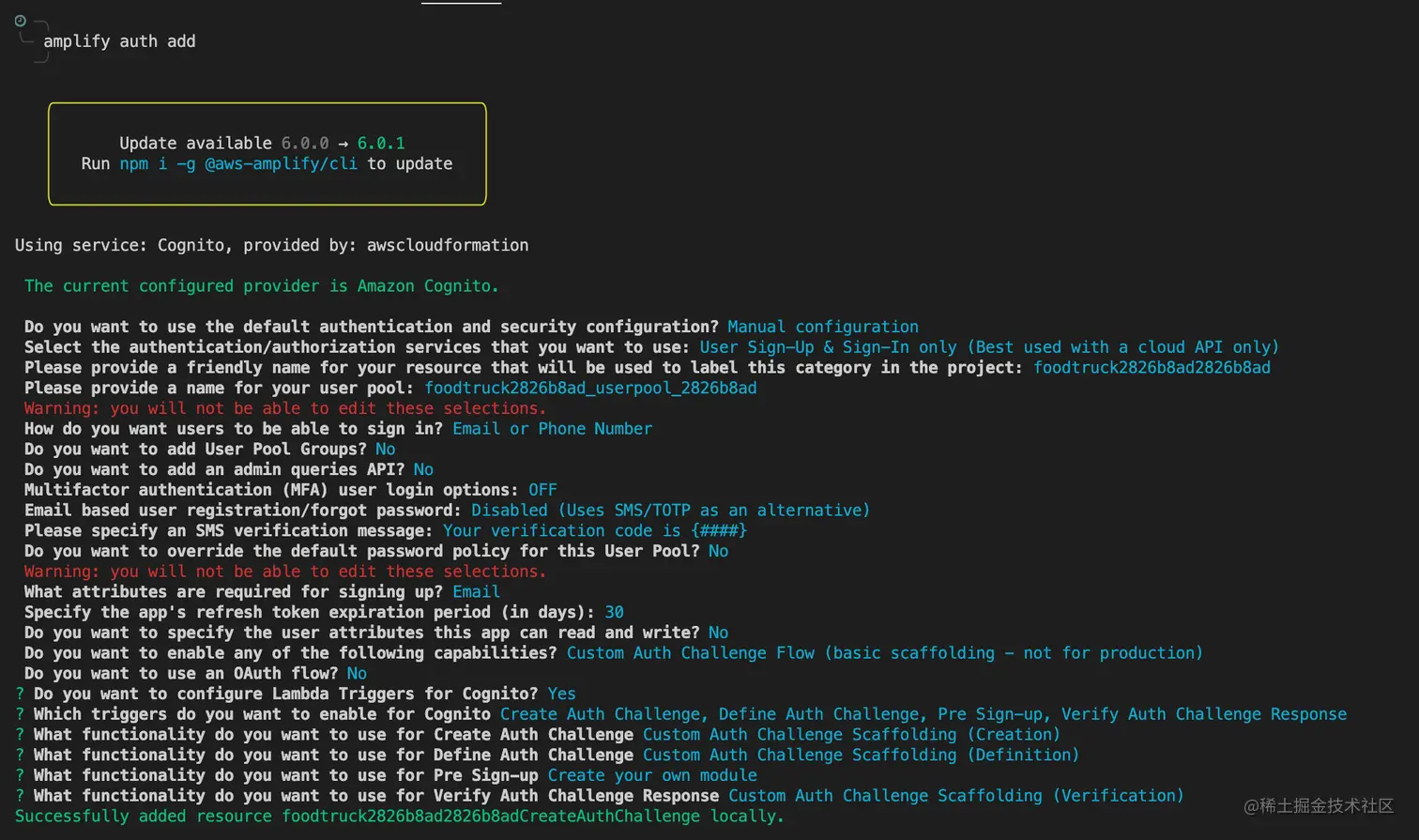Click the 'amplify auth add' command text
1419x840 pixels.
119,41
